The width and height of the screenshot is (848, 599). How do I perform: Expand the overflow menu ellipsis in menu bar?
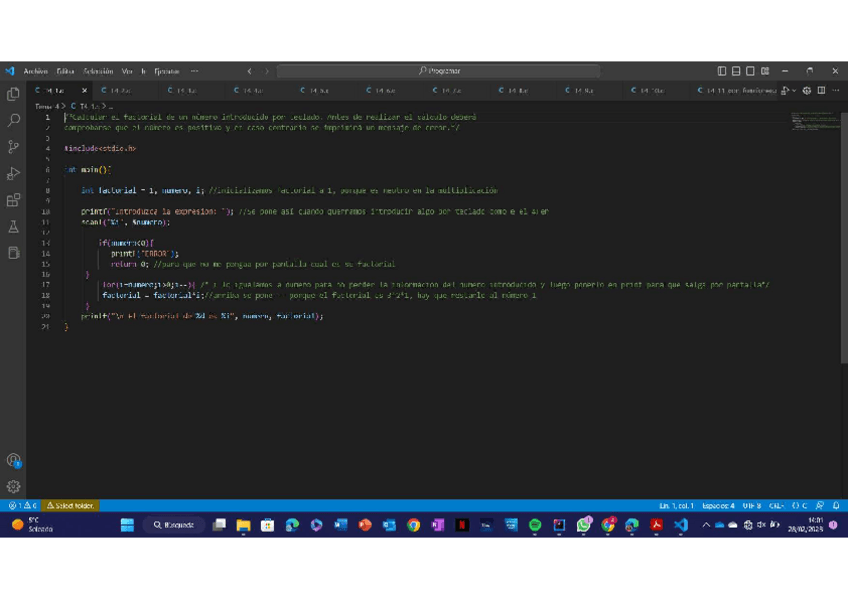tap(194, 71)
